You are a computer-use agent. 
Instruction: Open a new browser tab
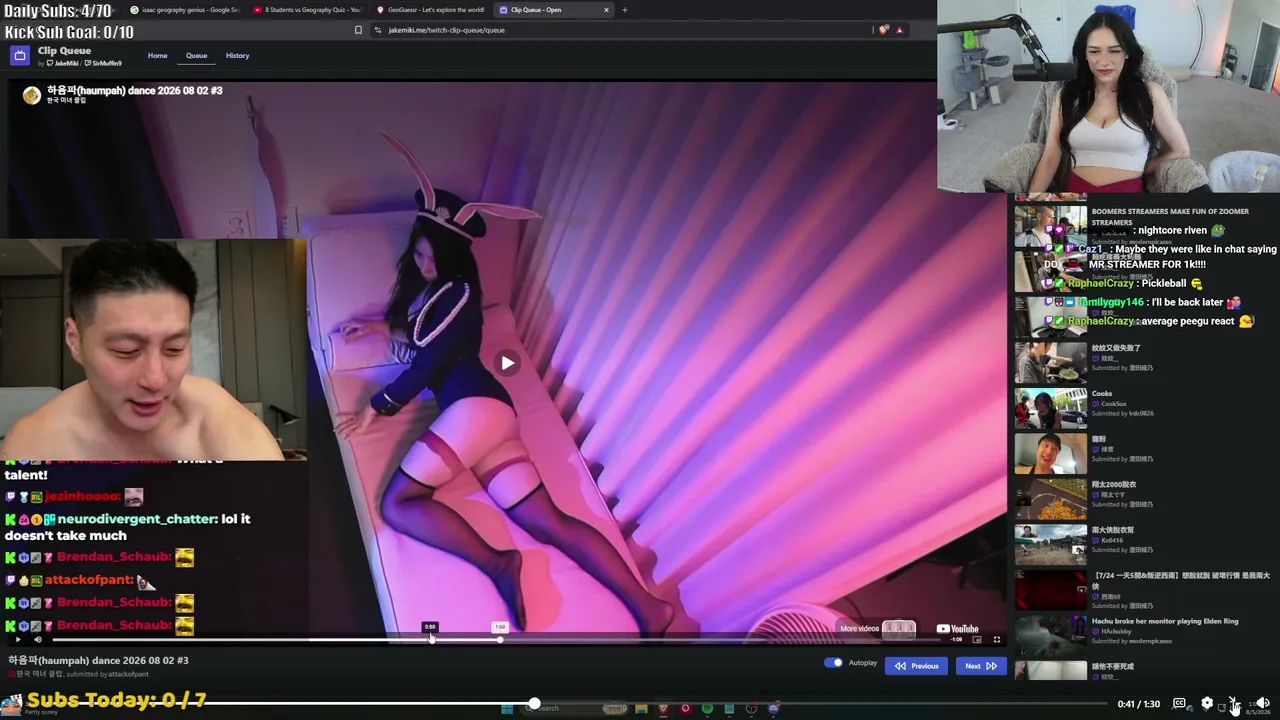click(625, 10)
